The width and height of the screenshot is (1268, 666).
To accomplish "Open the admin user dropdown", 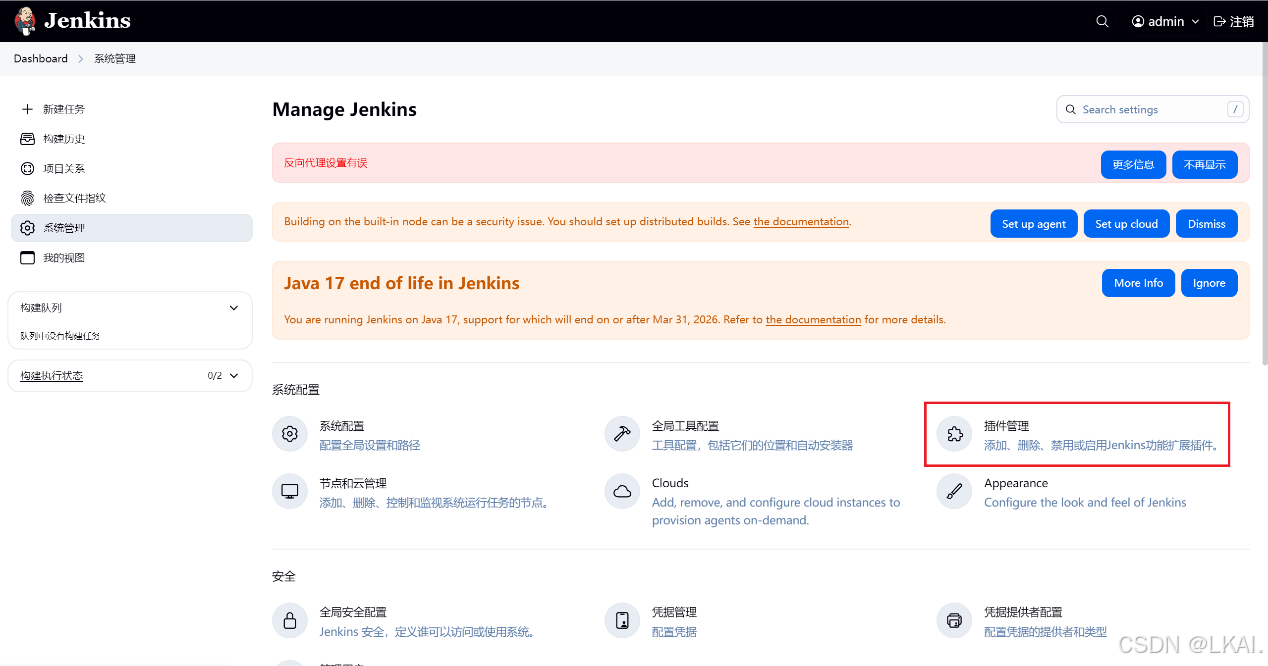I will 1165,21.
